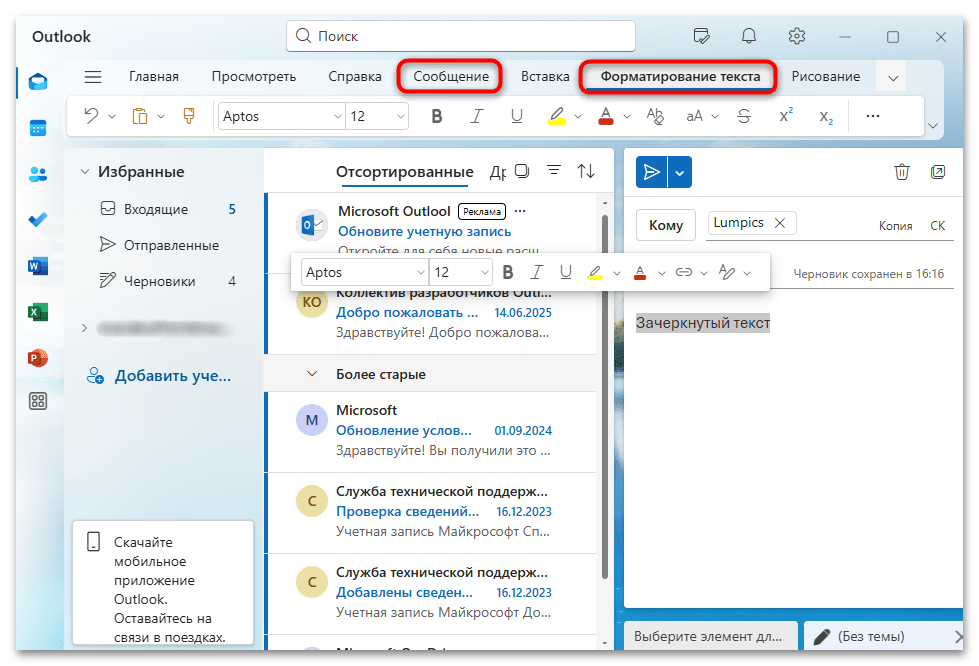This screenshot has width=979, height=666.
Task: Click the Кому recipient button
Action: pyautogui.click(x=666, y=225)
